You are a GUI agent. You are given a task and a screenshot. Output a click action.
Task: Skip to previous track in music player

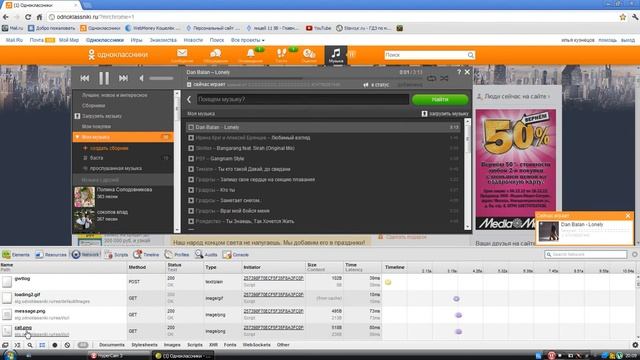click(84, 78)
